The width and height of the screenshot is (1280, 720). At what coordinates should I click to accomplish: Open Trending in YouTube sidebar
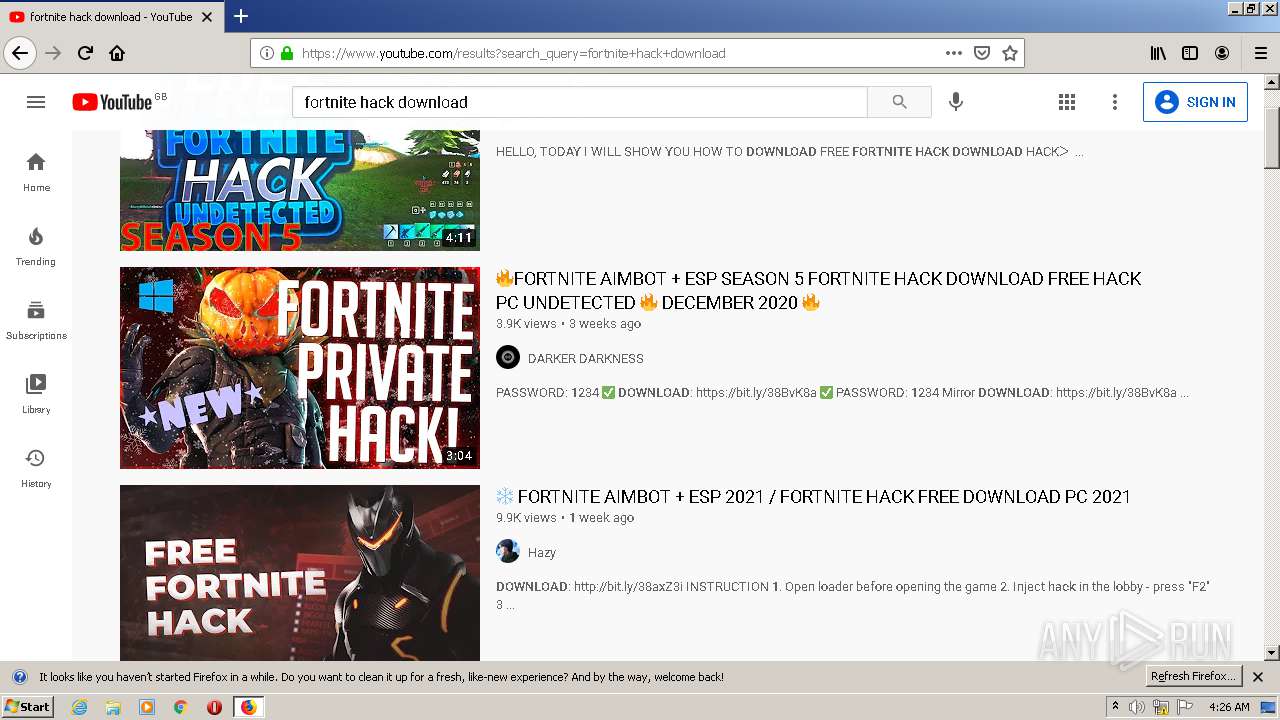click(x=36, y=246)
